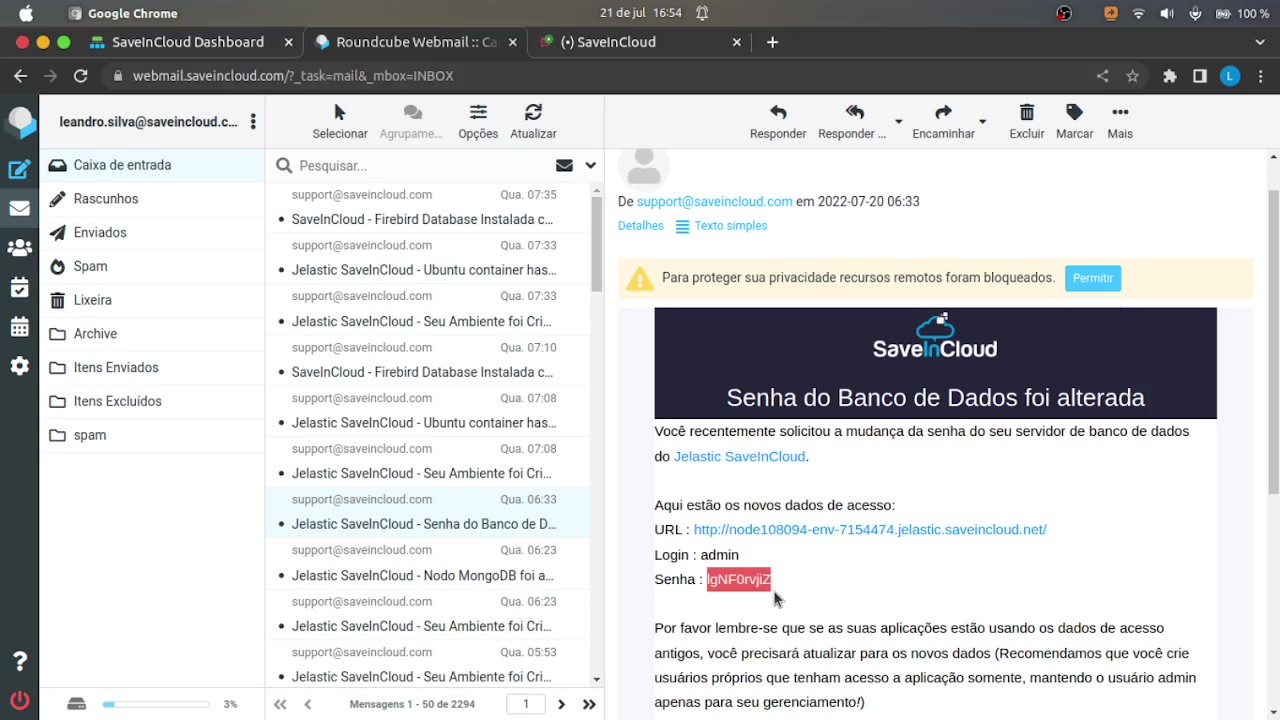Open the account three-dot menu
Screen dimensions: 1280x720
pos(253,122)
